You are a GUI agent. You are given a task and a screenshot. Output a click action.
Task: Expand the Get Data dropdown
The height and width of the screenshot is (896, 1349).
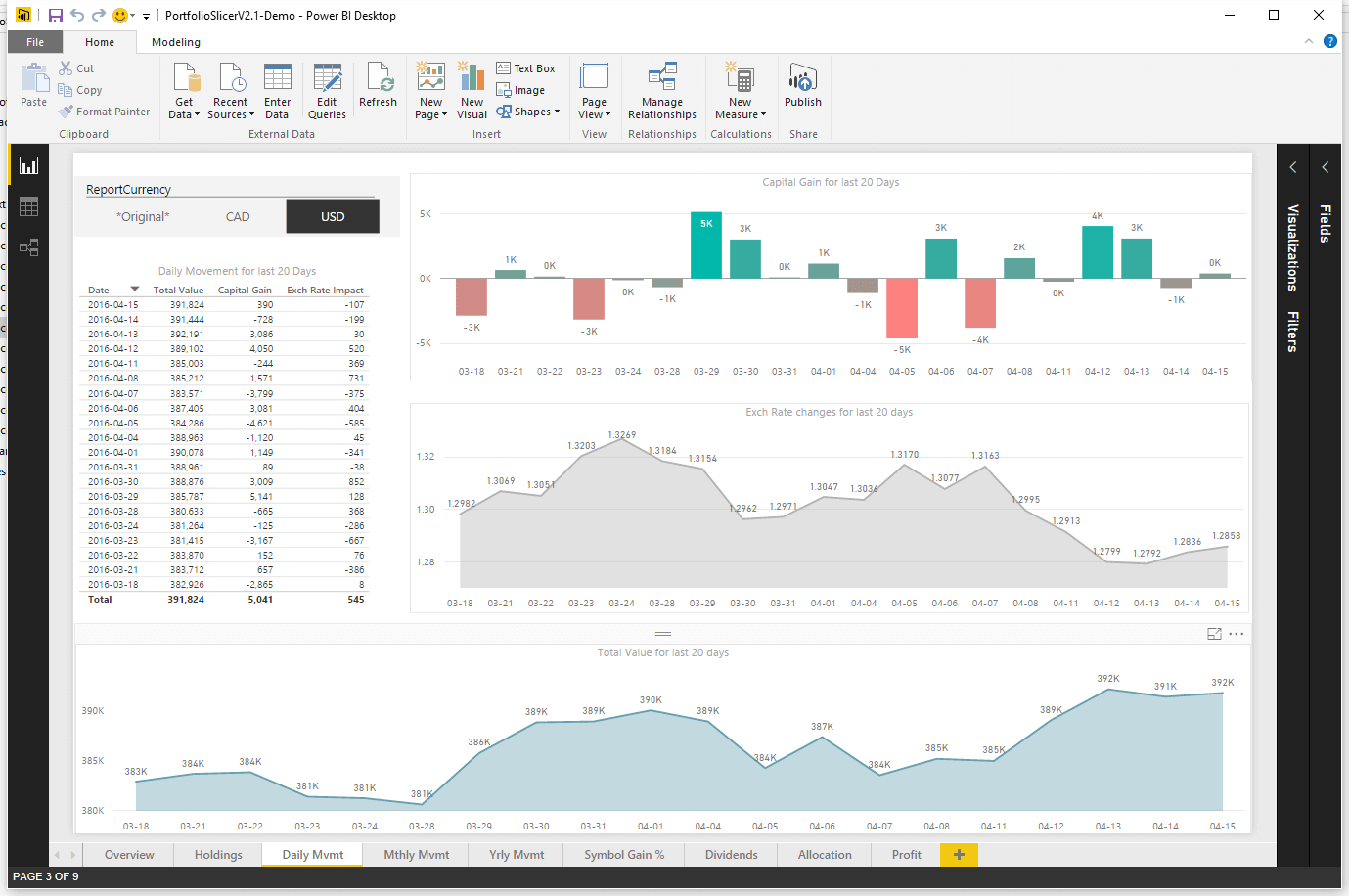tap(184, 114)
